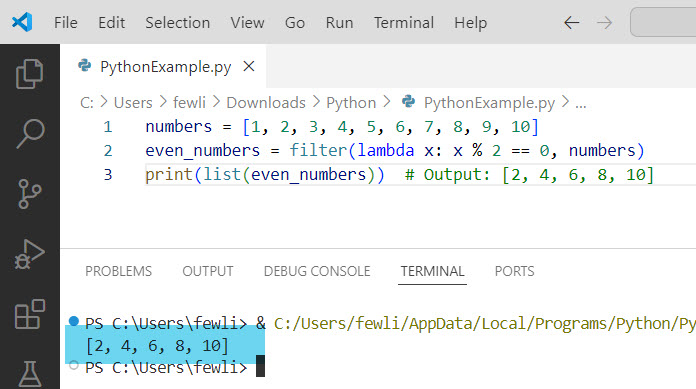Close the PythonExample.py editor tab
The width and height of the screenshot is (696, 389).
(x=249, y=67)
